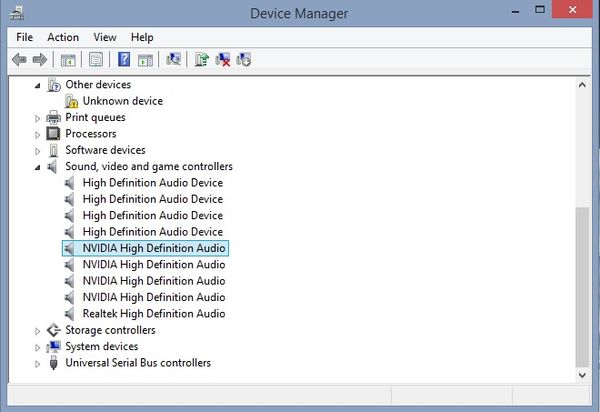The width and height of the screenshot is (600, 412).
Task: Expand the Universal Serial Bus controllers node
Action: (38, 364)
